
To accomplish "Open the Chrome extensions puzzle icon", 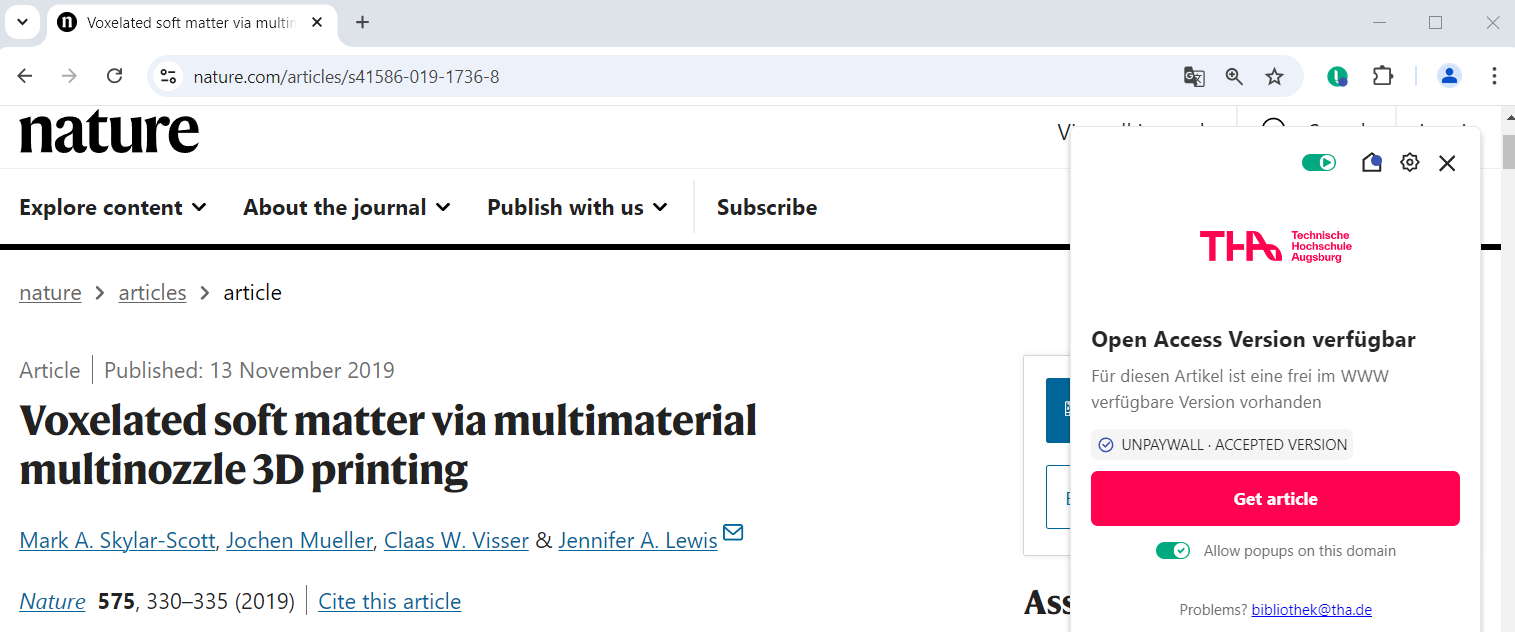I will coord(1383,76).
